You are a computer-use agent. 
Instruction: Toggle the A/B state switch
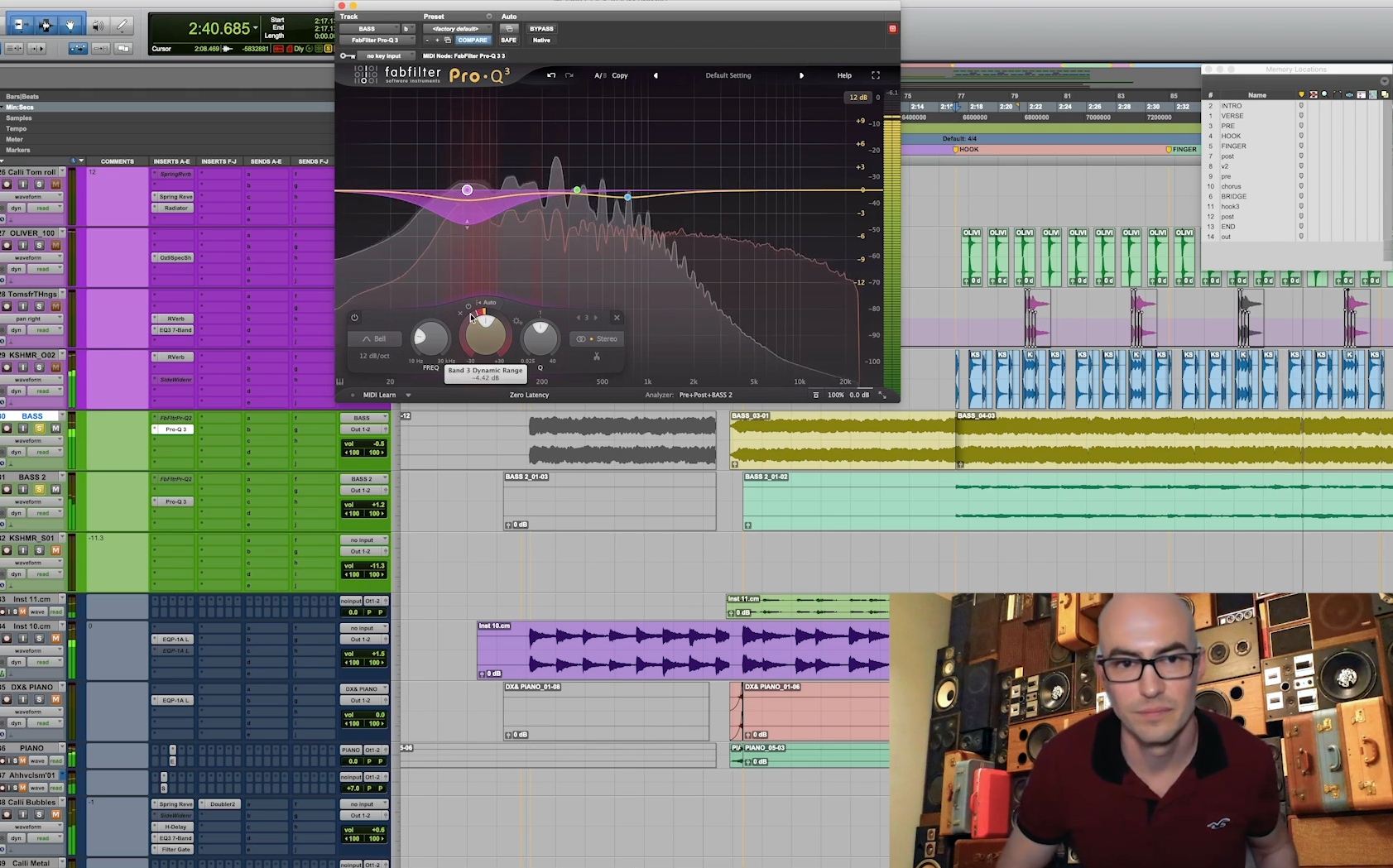pyautogui.click(x=600, y=75)
